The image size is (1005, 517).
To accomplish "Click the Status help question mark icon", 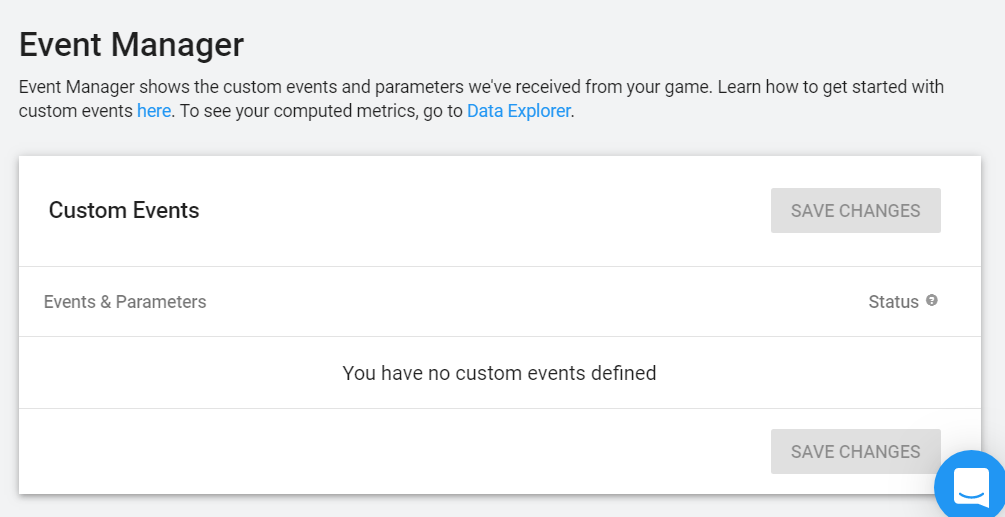I will [932, 300].
